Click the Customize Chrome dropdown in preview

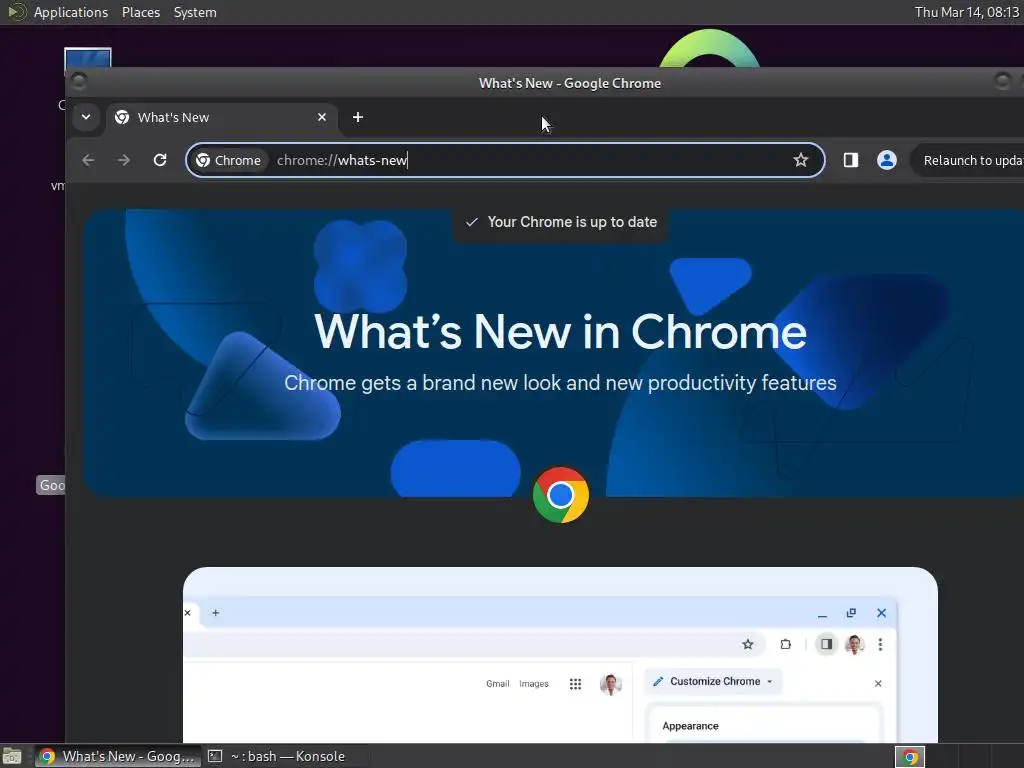click(714, 681)
